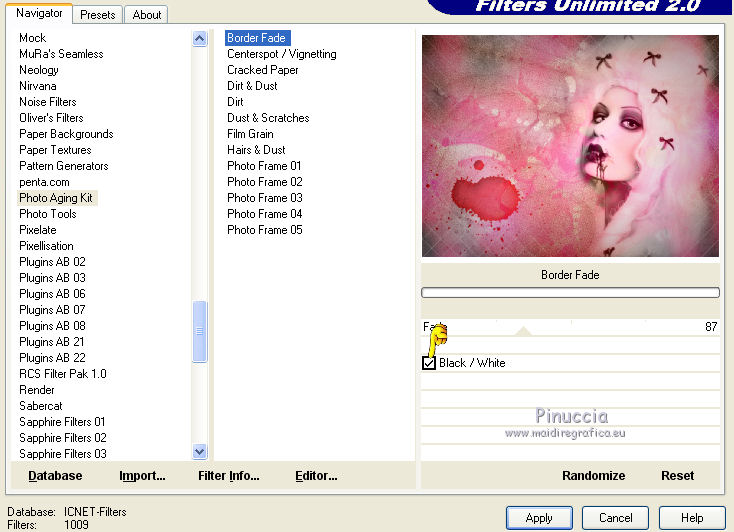Select penta.com category

tap(44, 182)
